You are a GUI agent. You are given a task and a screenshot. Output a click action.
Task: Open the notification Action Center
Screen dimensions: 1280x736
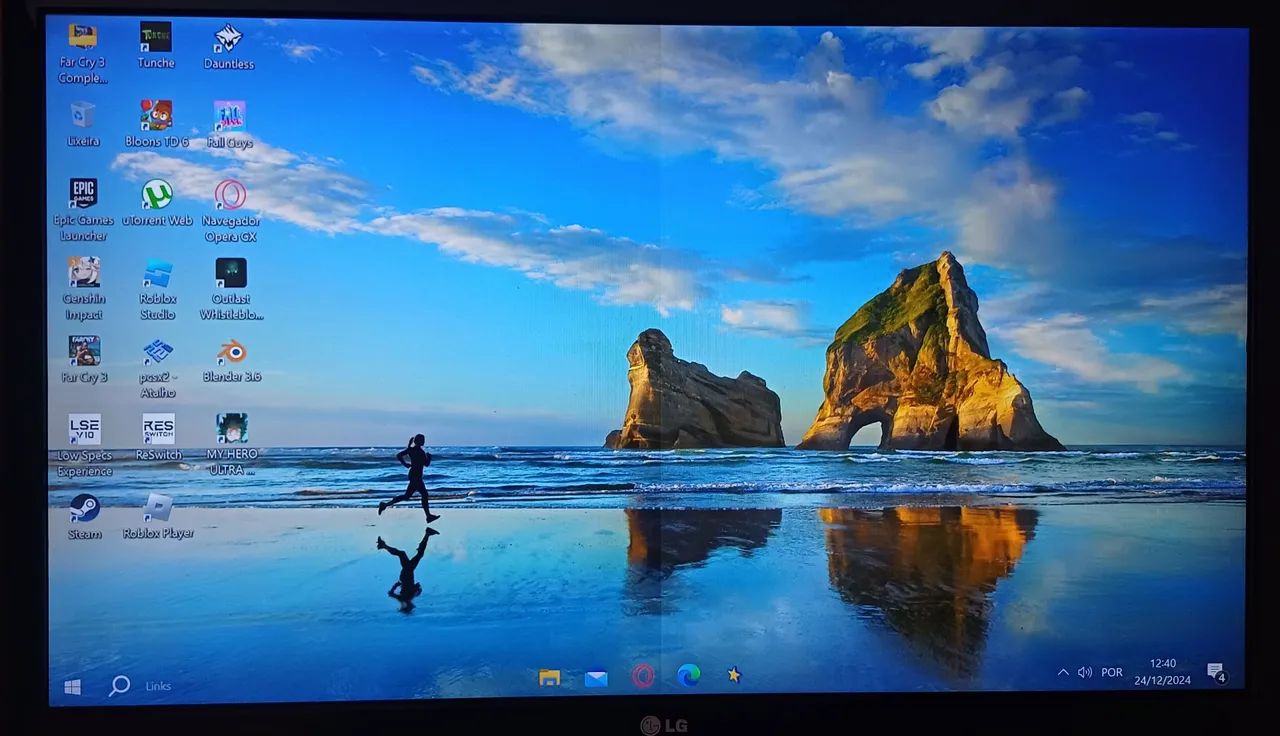click(1216, 672)
